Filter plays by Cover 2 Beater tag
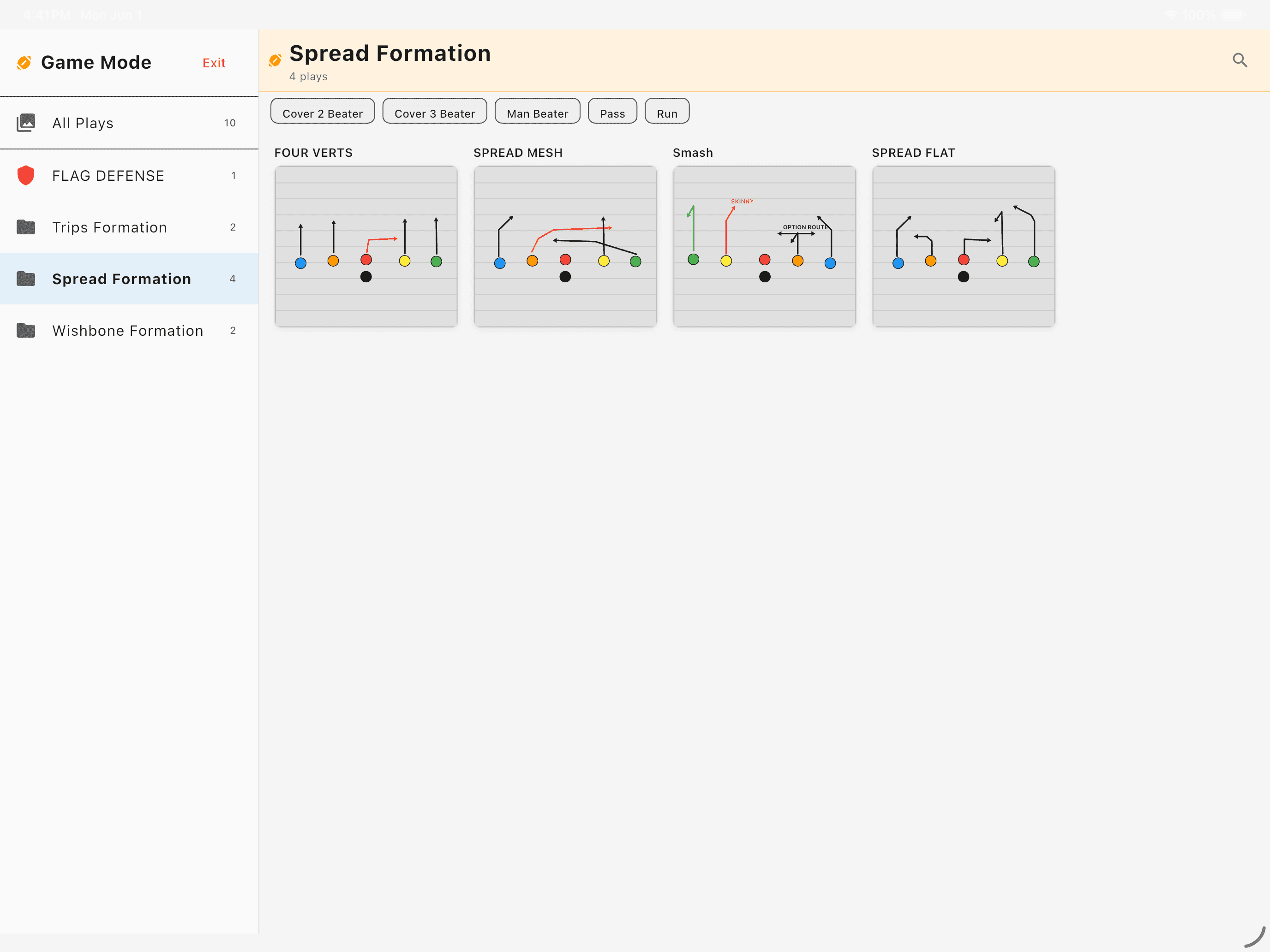The image size is (1270, 952). (323, 111)
